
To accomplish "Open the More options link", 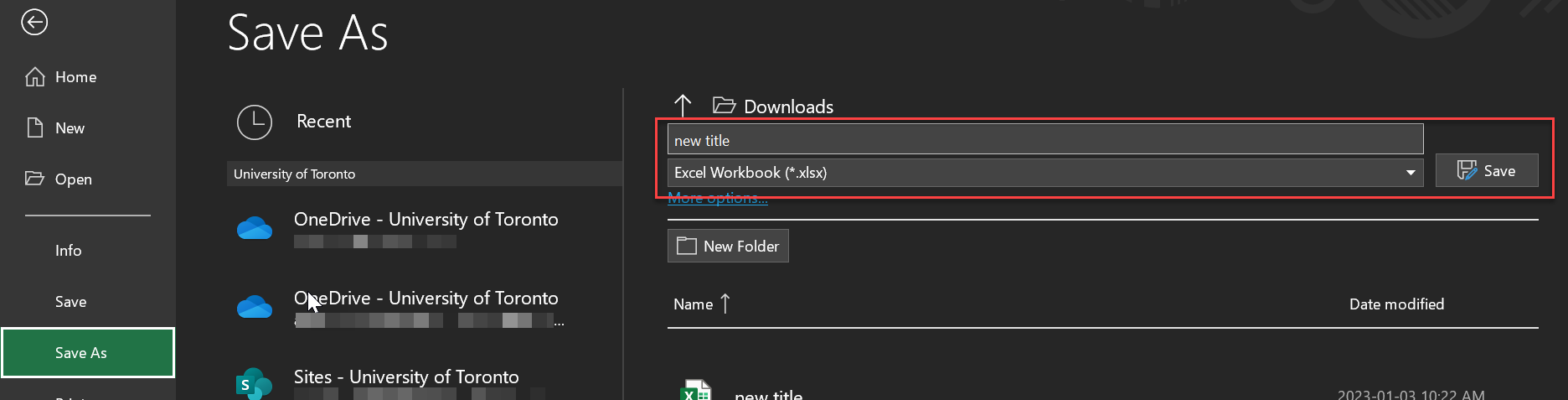I will 717,199.
